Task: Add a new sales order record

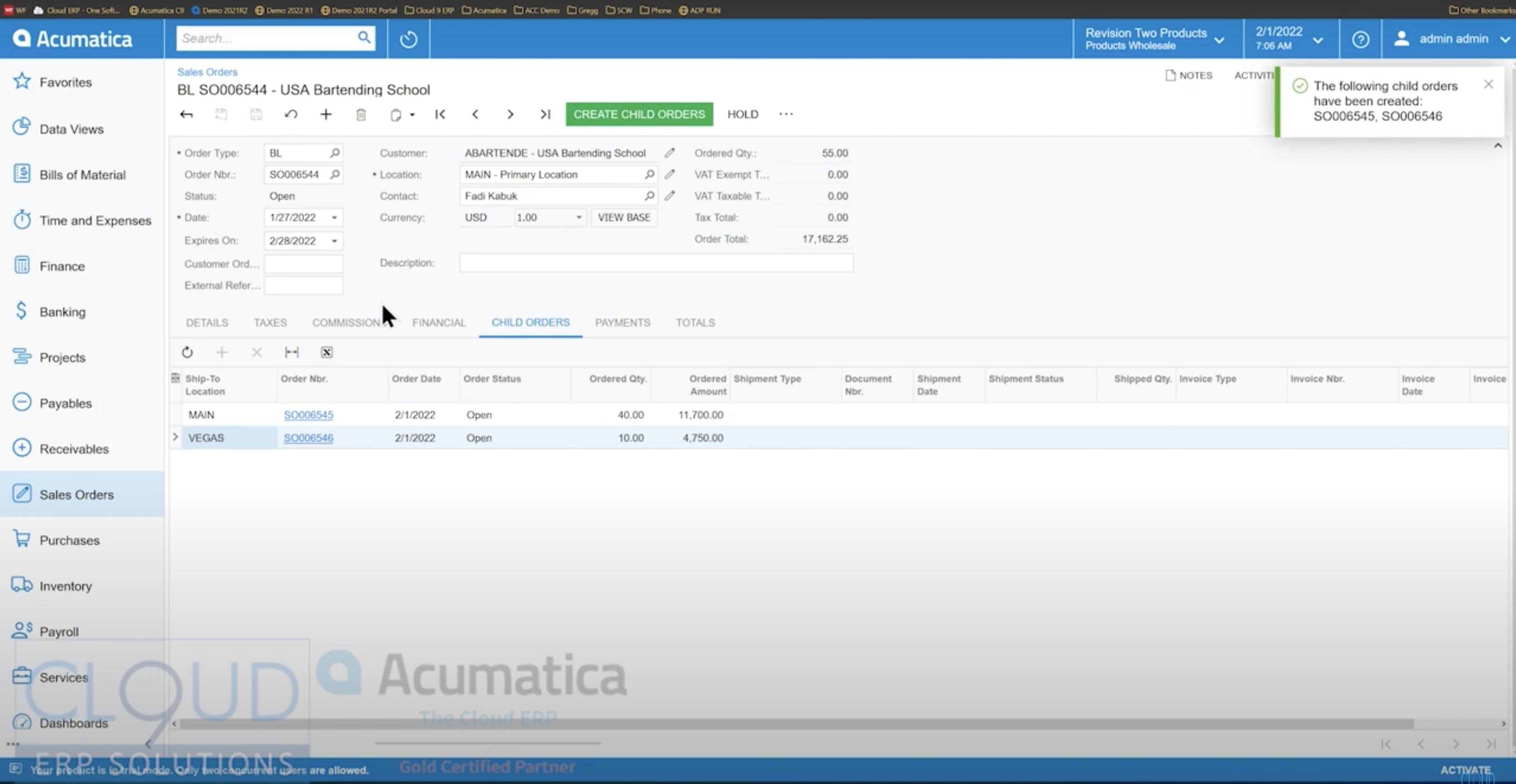Action: tap(325, 114)
